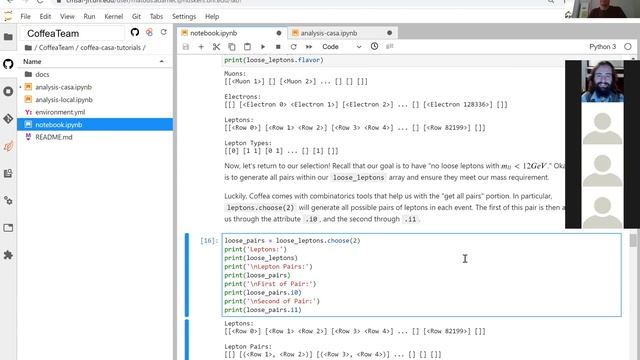Click the 'Lepton Types:' output text
The width and height of the screenshot is (640, 360).
tap(248, 143)
